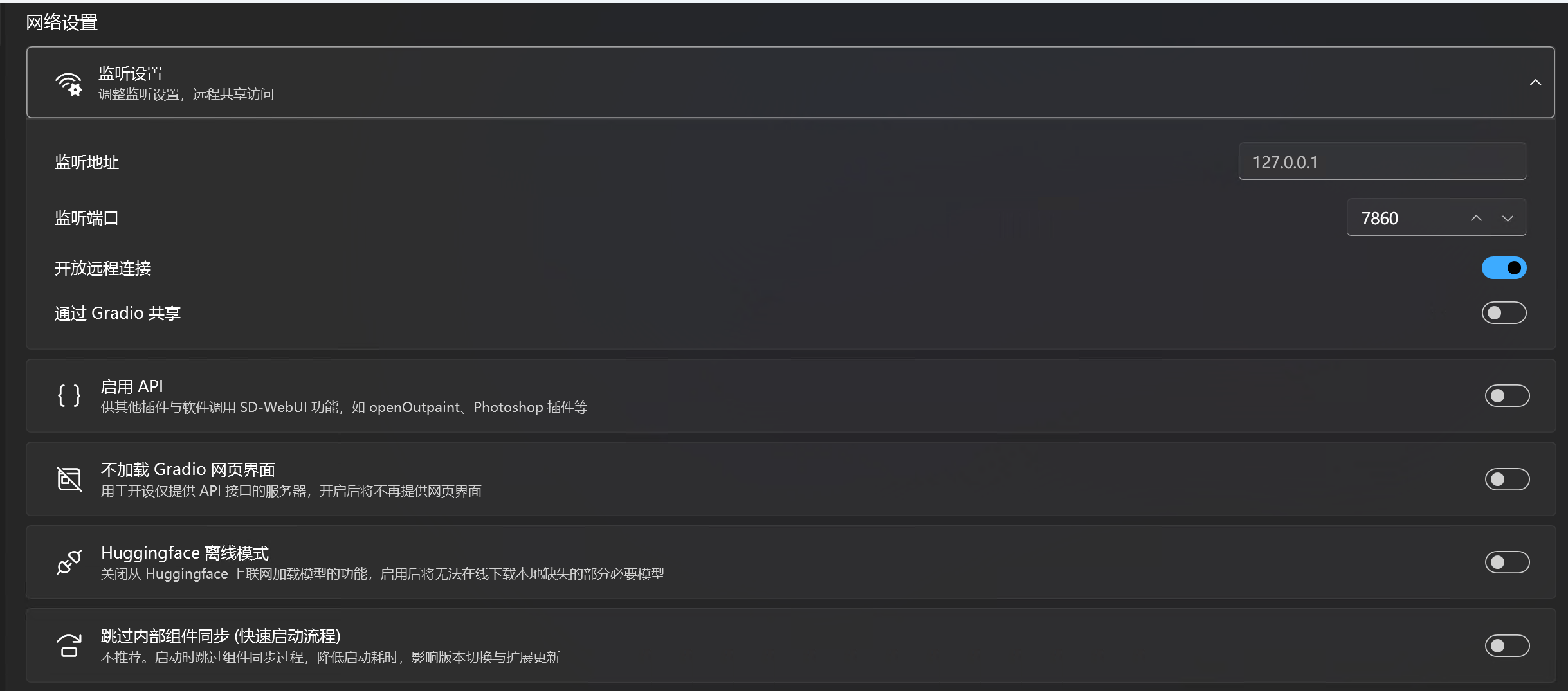Click the Huggingface 离线模式 label

coord(185,552)
